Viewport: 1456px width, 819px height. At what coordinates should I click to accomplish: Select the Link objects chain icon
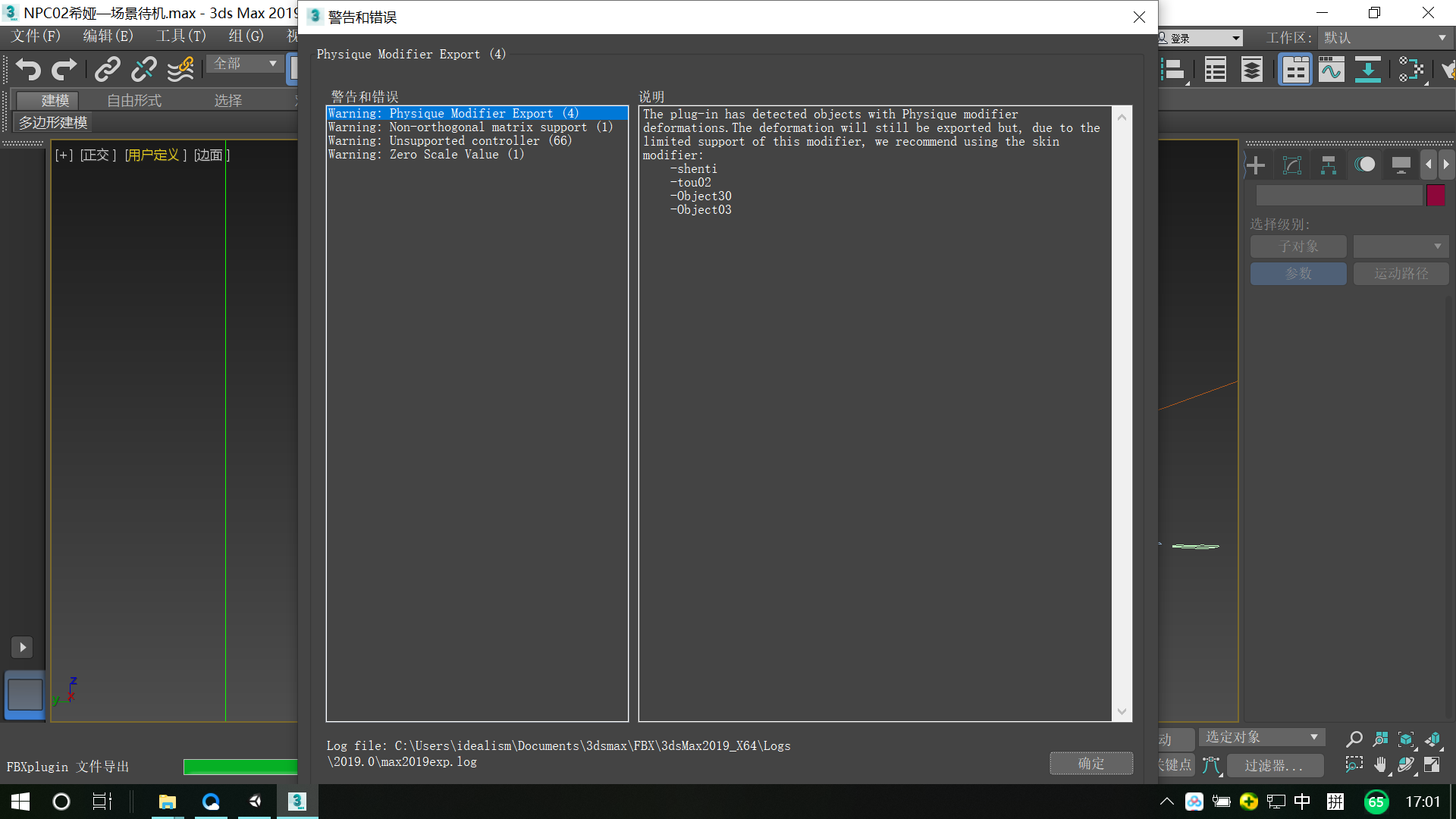point(107,70)
